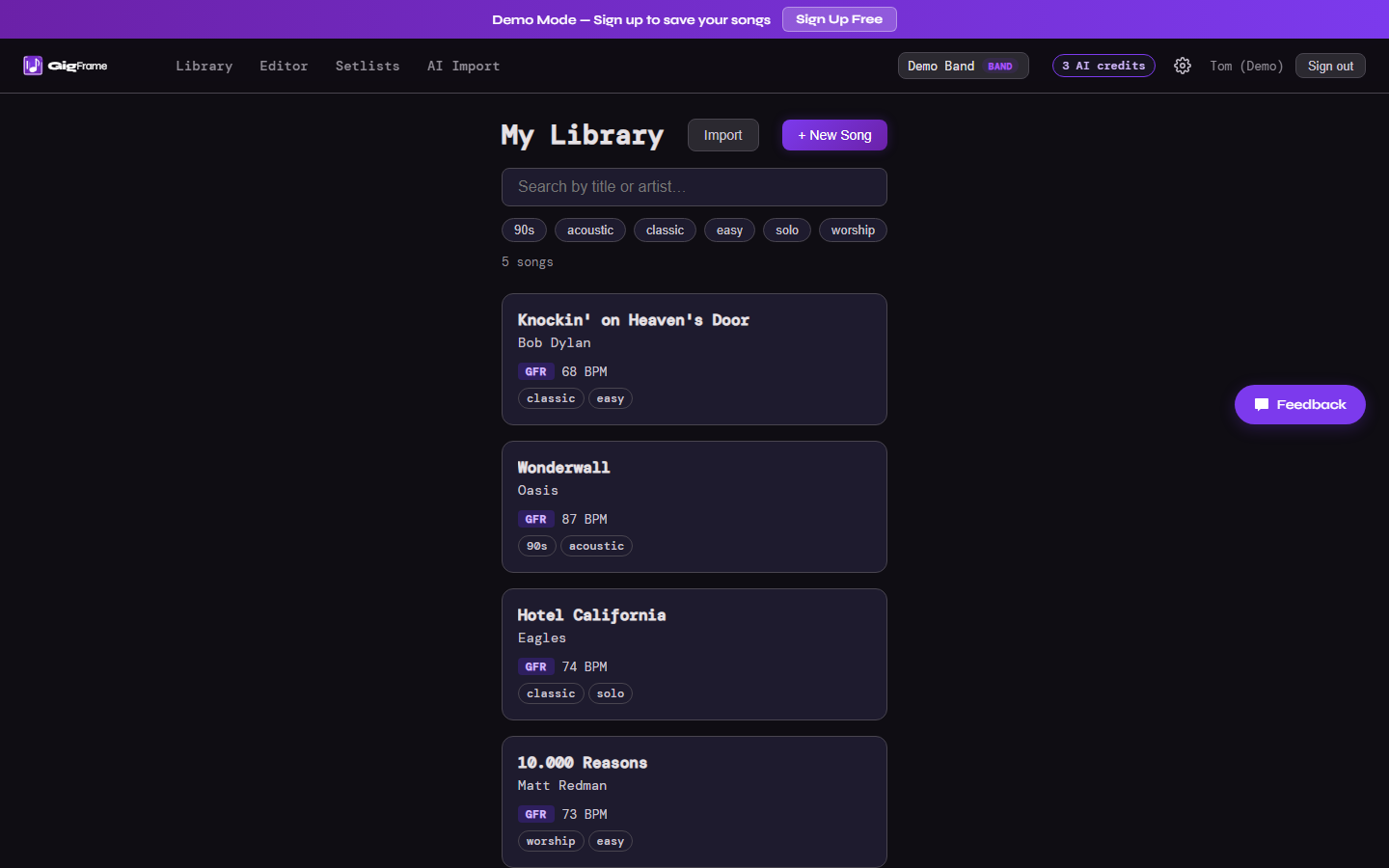Viewport: 1389px width, 868px height.
Task: Click the Feedback chat bubble icon
Action: tap(1263, 404)
